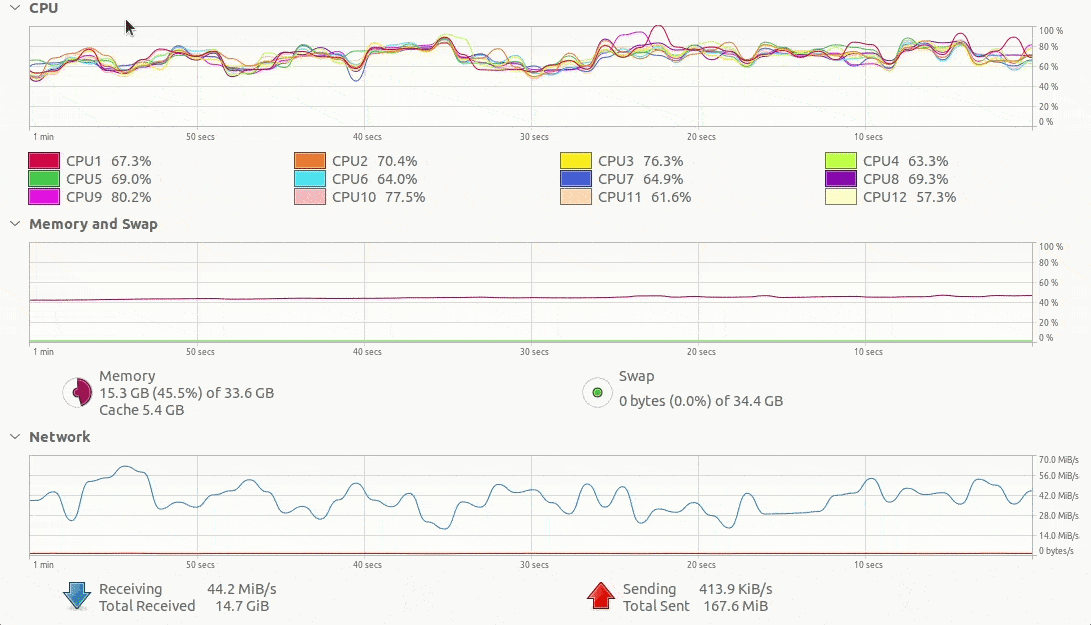Click the CPU9 magenta color swatch
1091x625 pixels.
pyautogui.click(x=44, y=197)
